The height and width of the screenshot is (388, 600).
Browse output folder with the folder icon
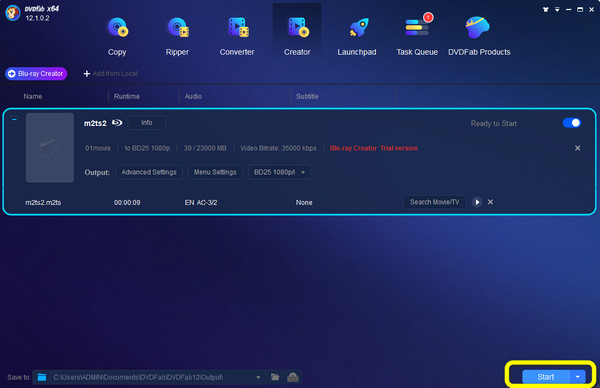pos(275,377)
